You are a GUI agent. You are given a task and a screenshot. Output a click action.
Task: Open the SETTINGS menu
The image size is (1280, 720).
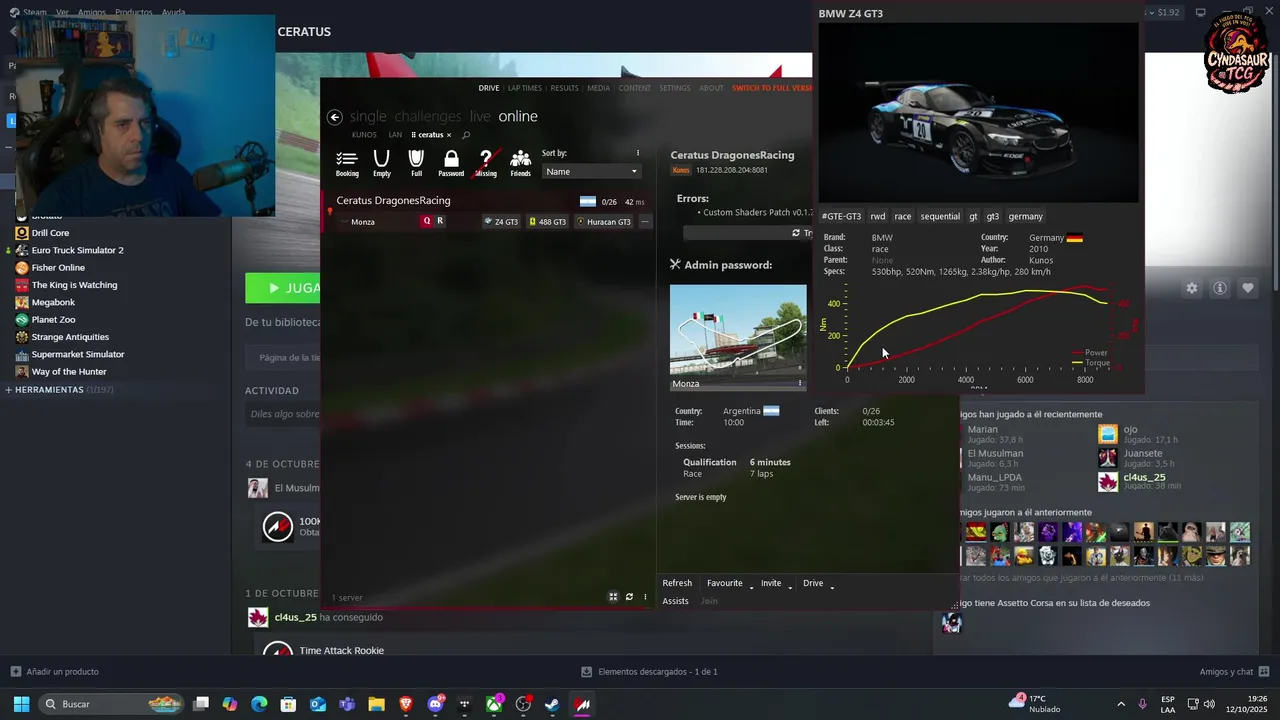(675, 88)
